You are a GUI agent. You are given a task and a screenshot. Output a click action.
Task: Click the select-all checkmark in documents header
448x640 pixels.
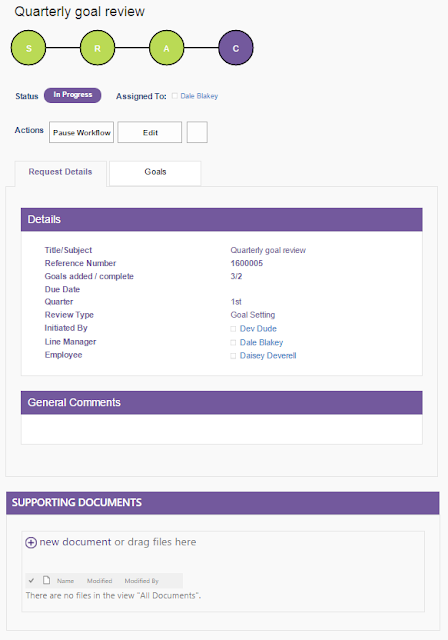(31, 580)
